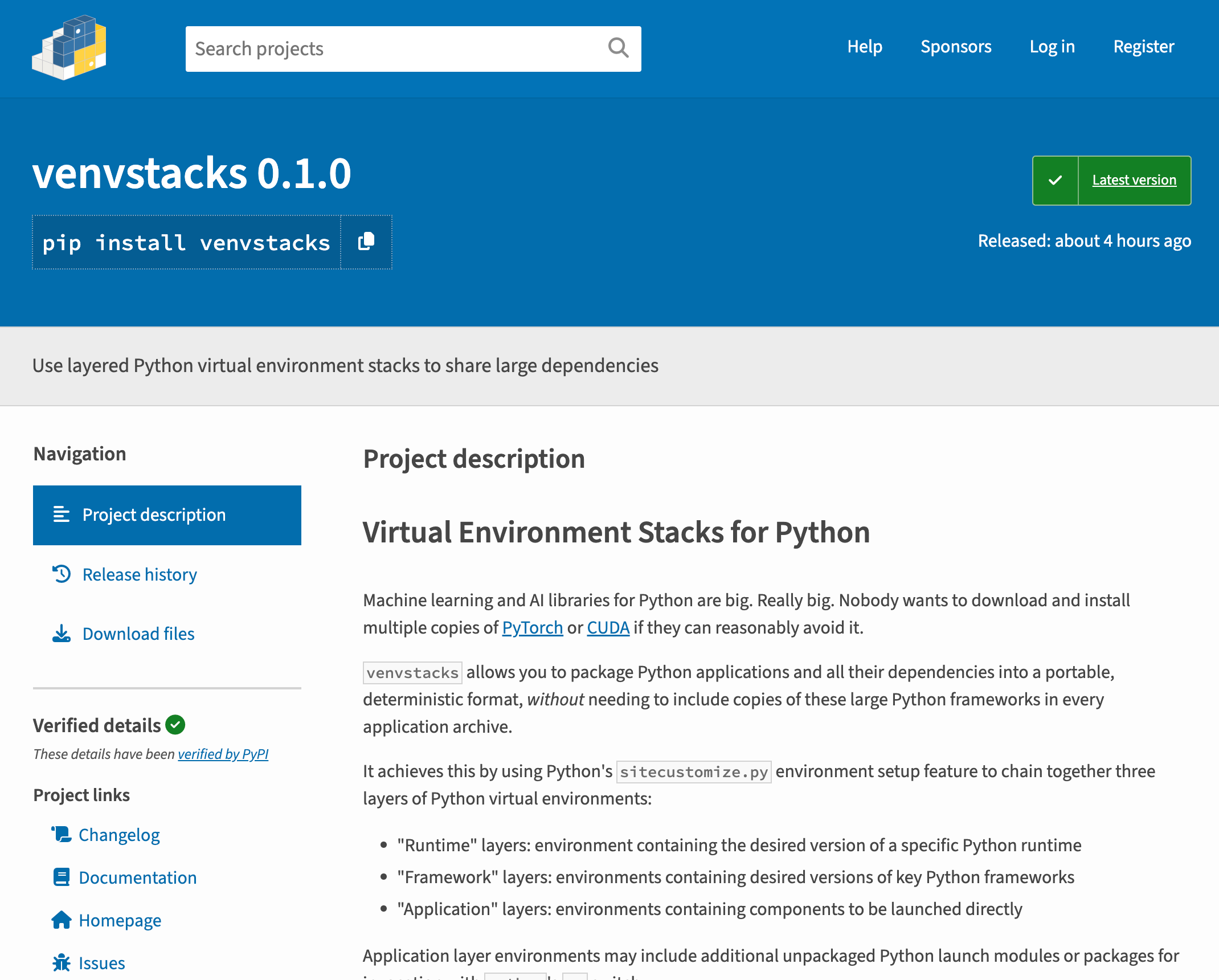Open the Help menu item
The image size is (1219, 980).
(865, 47)
